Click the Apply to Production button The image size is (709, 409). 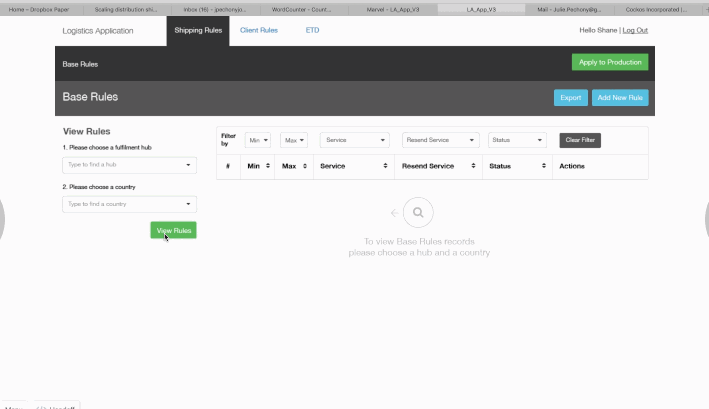click(610, 62)
